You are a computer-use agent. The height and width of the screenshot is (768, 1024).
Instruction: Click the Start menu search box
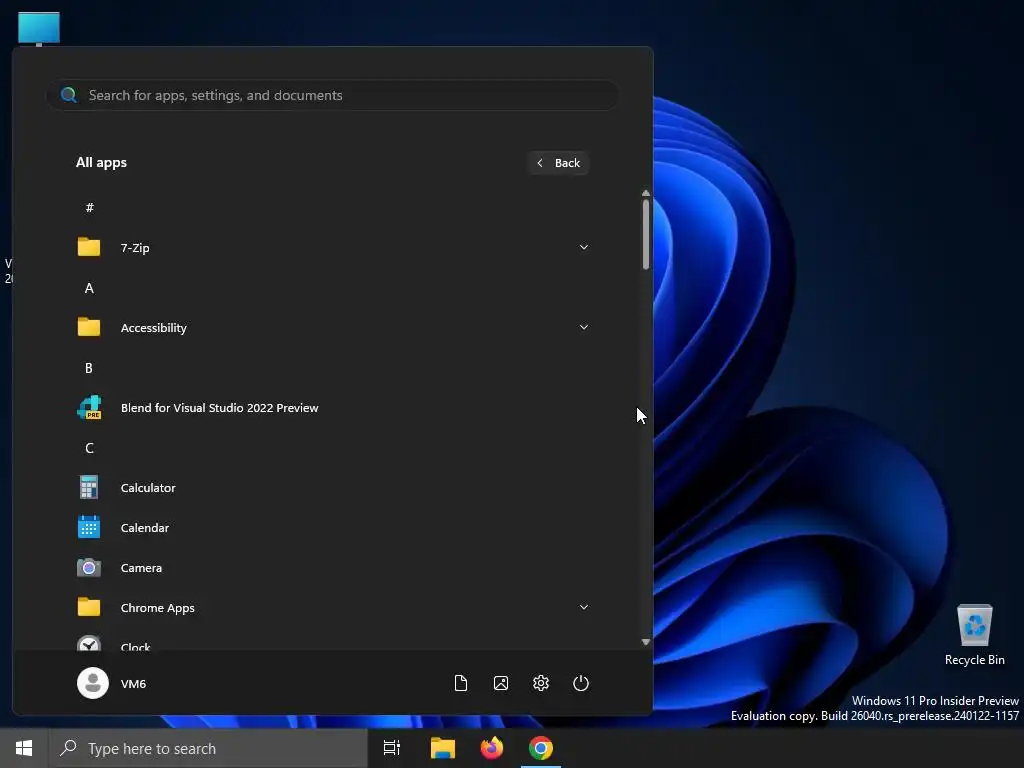click(x=332, y=95)
